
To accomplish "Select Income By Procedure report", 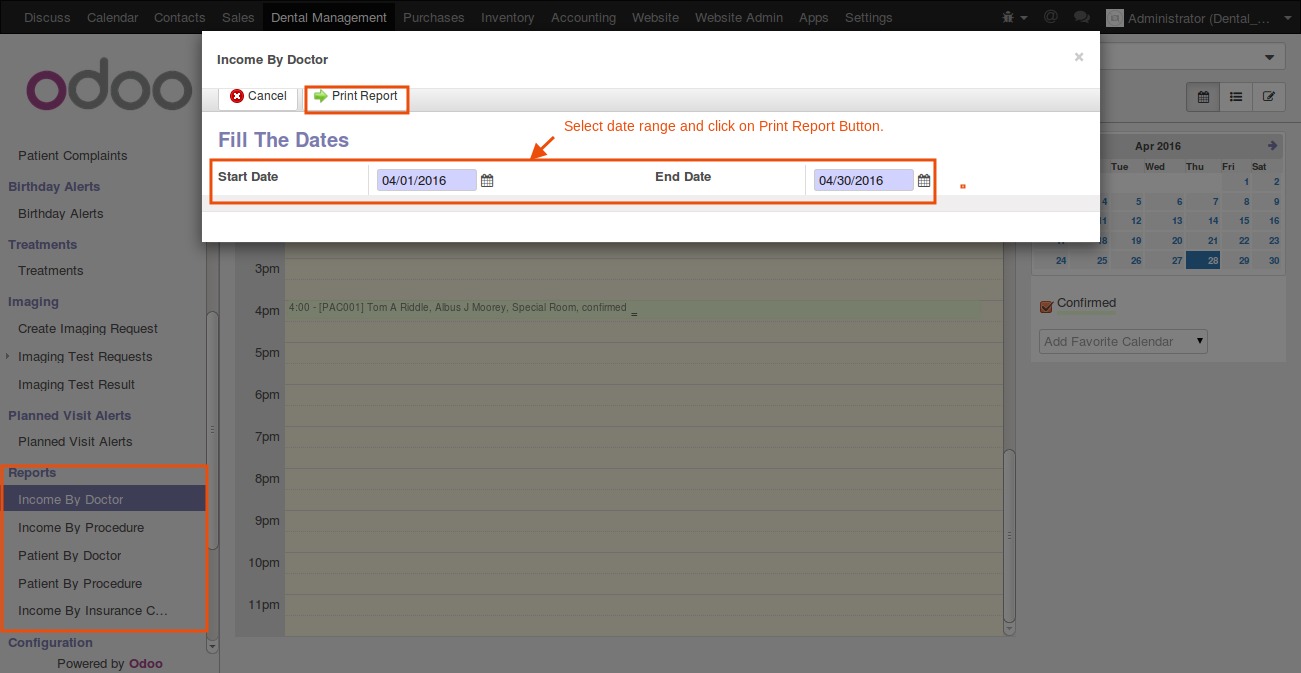I will click(x=81, y=528).
